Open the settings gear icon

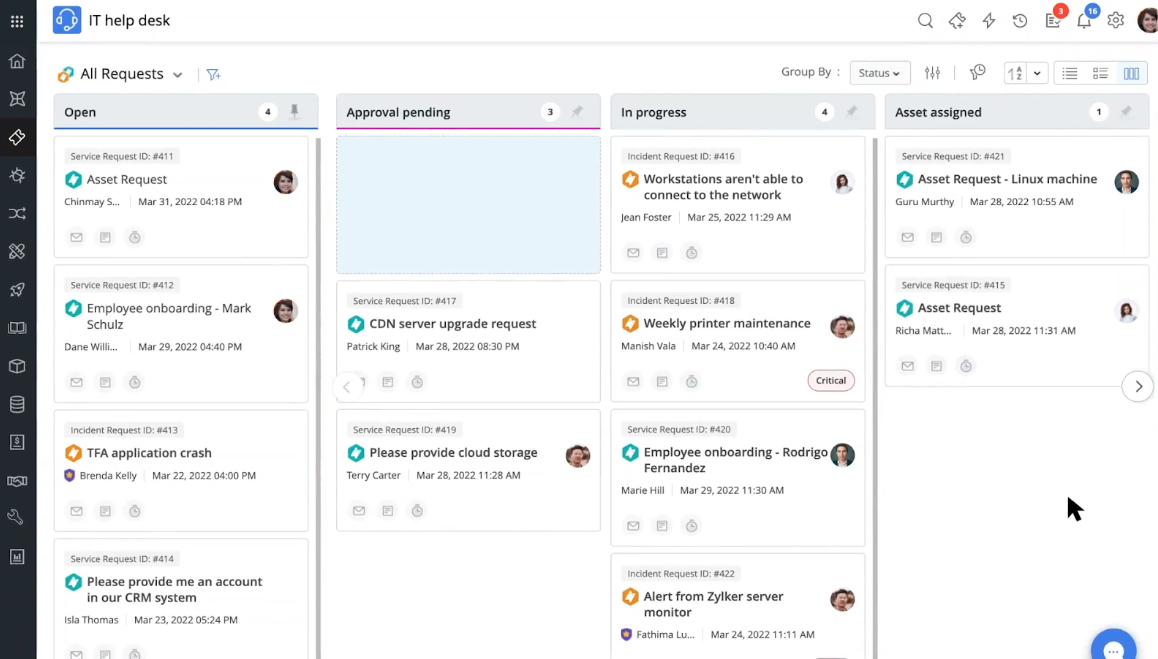pyautogui.click(x=1115, y=21)
